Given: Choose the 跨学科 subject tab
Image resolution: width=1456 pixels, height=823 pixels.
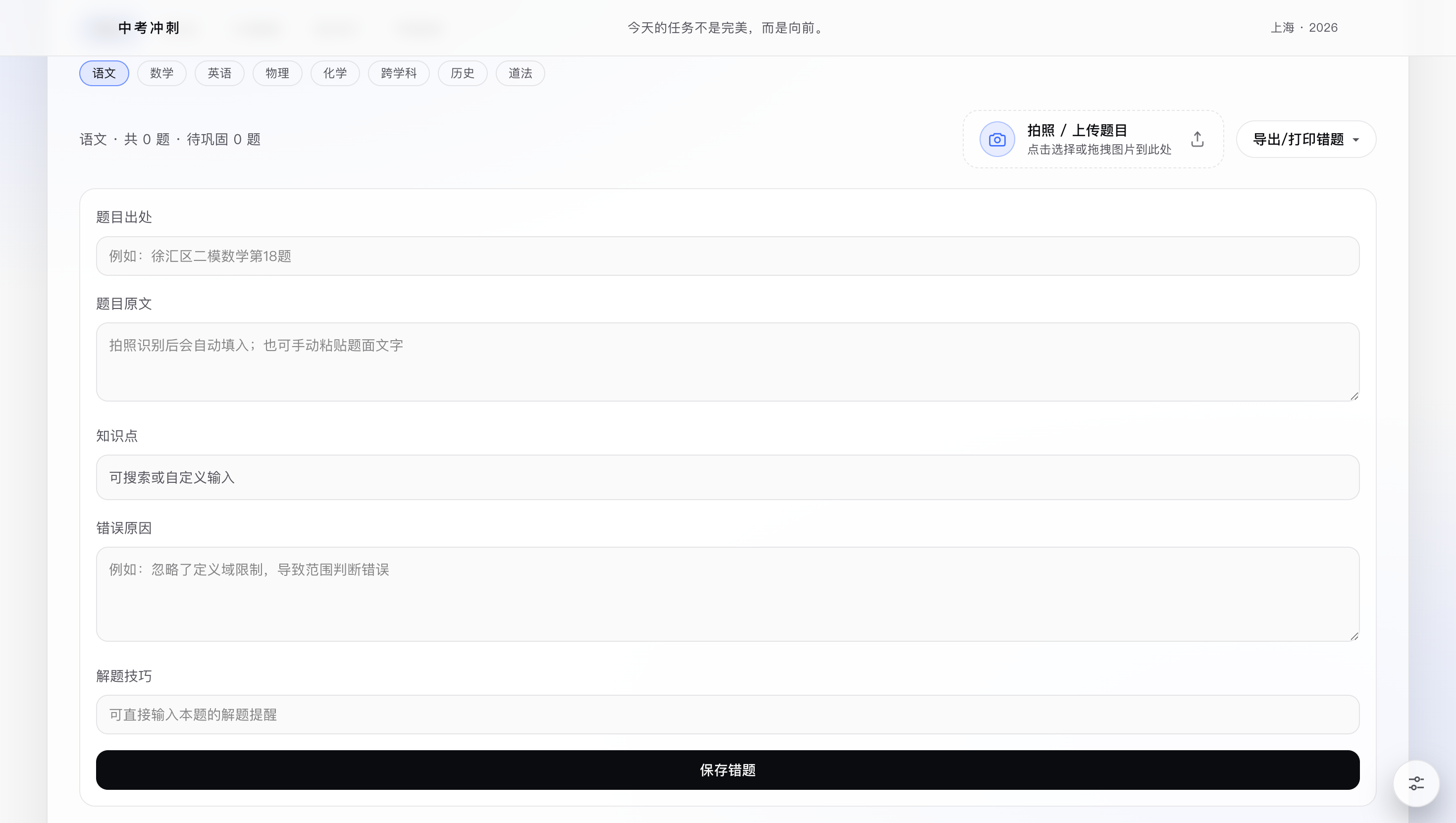Looking at the screenshot, I should click(399, 73).
